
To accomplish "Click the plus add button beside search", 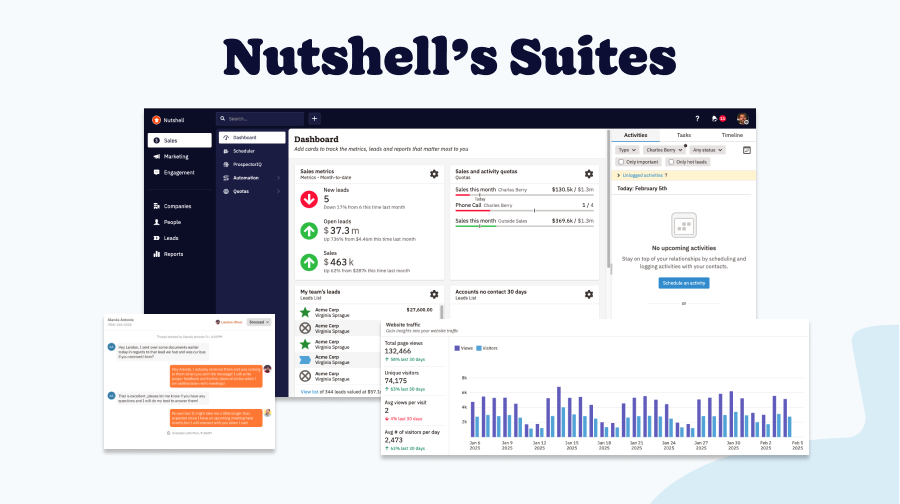I will click(314, 118).
